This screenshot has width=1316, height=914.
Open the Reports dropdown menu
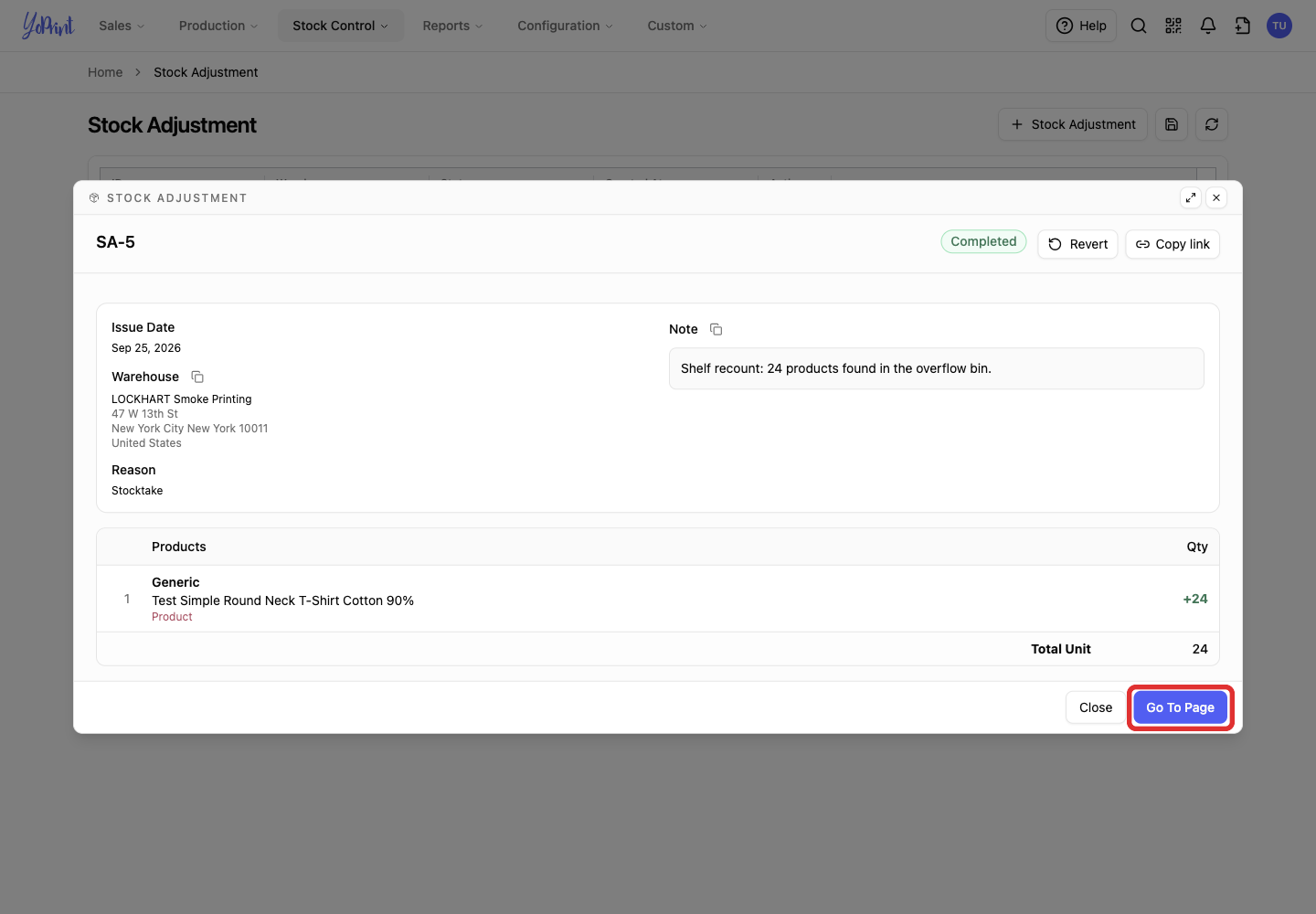452,26
